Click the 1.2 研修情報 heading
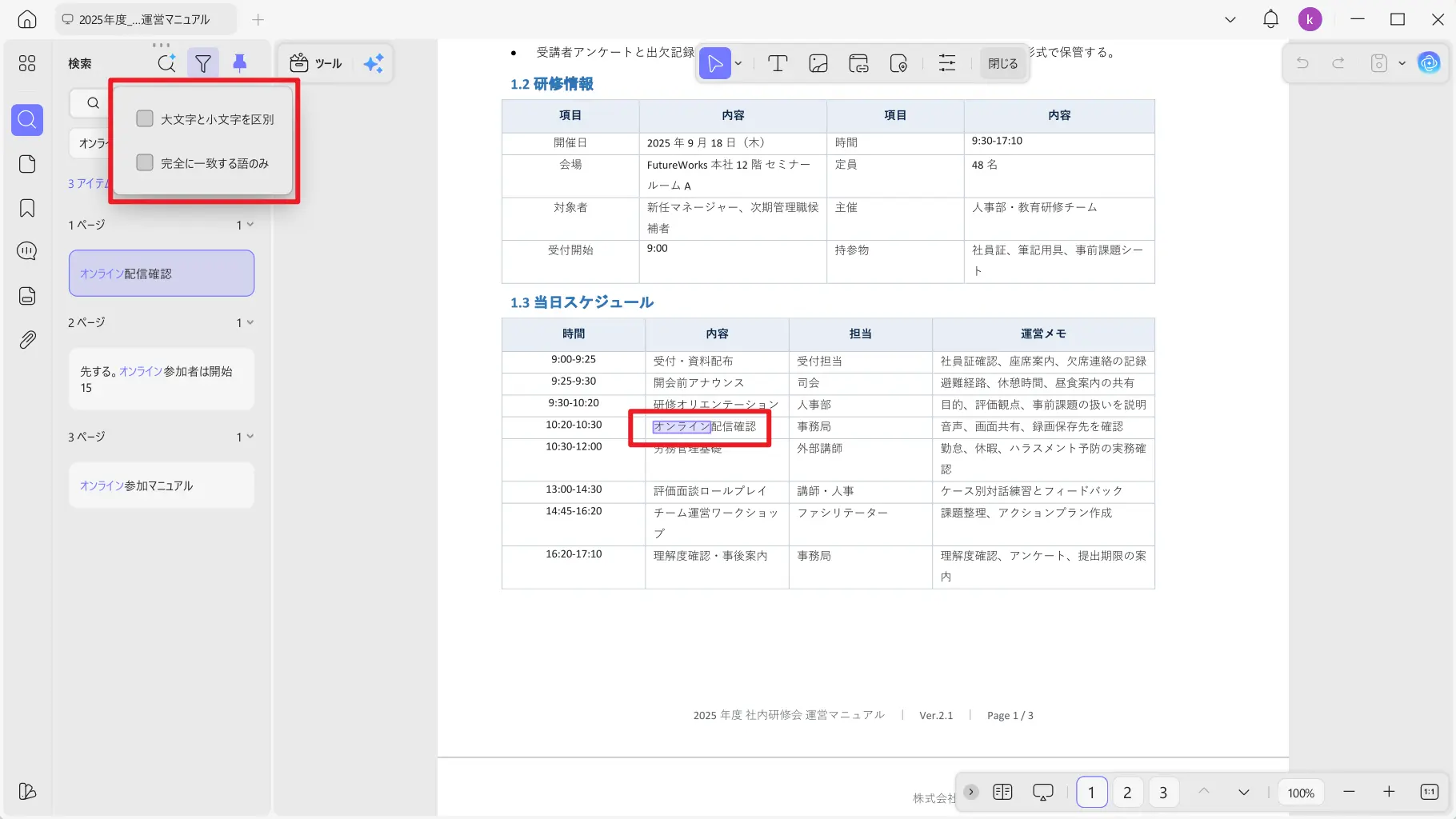The height and width of the screenshot is (819, 1456). 552,84
